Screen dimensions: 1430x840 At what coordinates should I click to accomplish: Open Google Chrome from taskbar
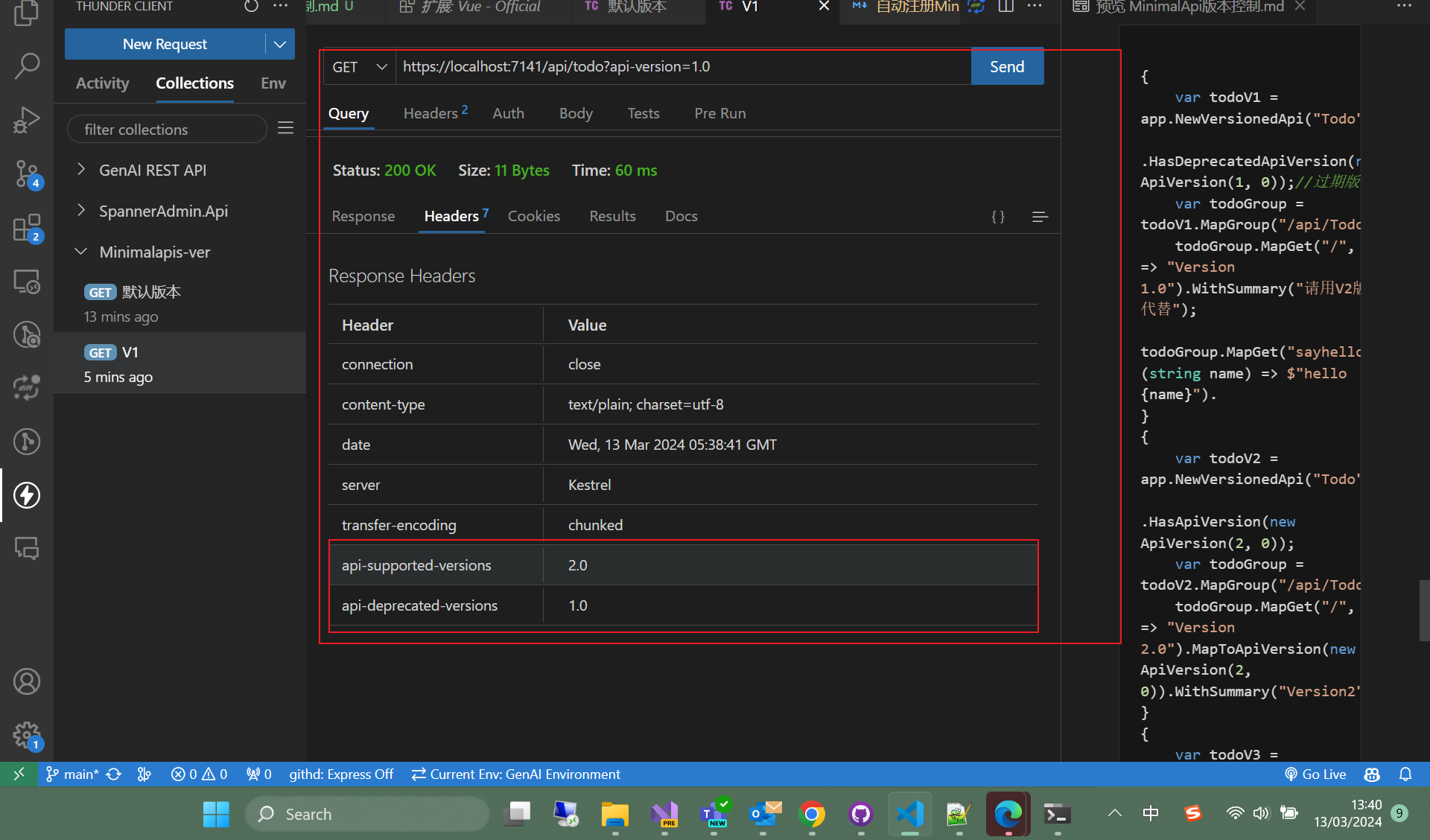tap(812, 814)
